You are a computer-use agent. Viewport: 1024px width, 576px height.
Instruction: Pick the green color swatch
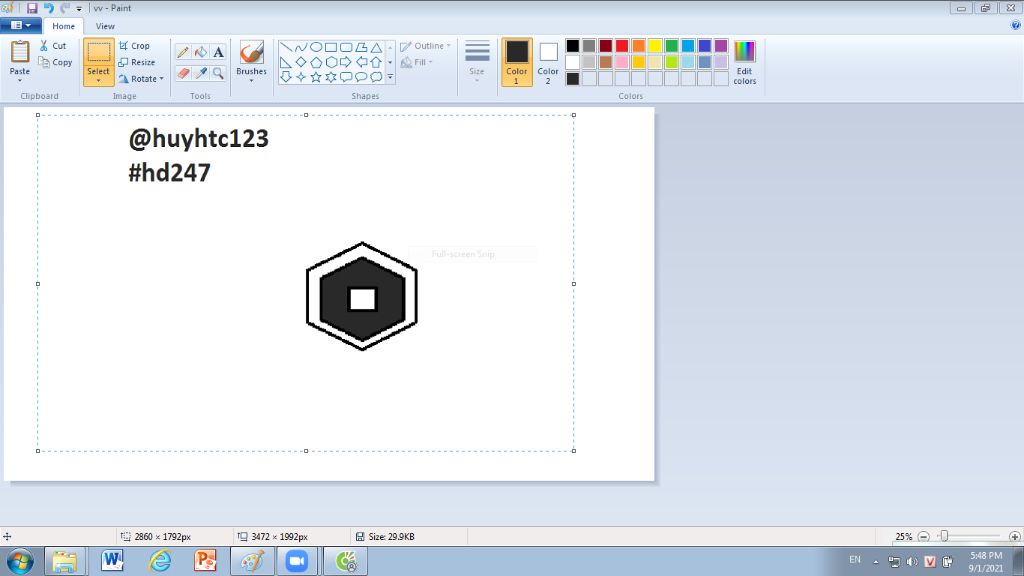pos(671,46)
